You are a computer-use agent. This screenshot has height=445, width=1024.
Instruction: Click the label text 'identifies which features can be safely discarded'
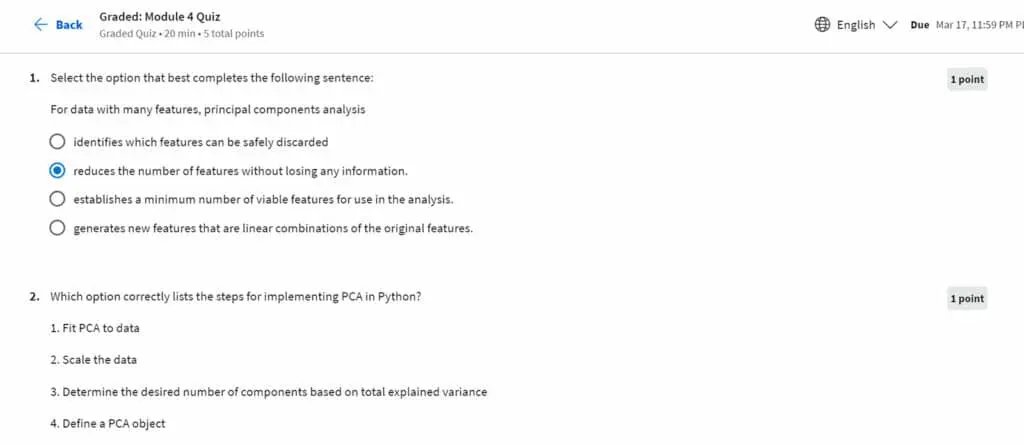[x=200, y=142]
